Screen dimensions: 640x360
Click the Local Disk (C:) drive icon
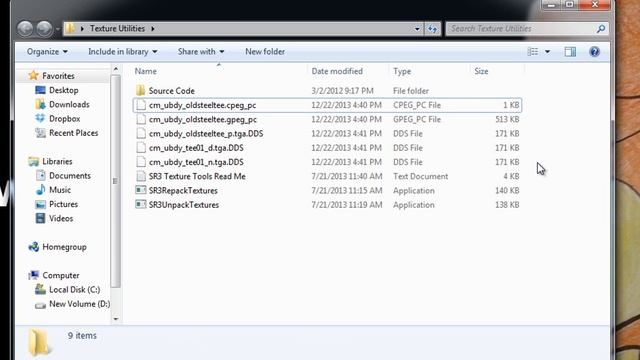click(40, 290)
